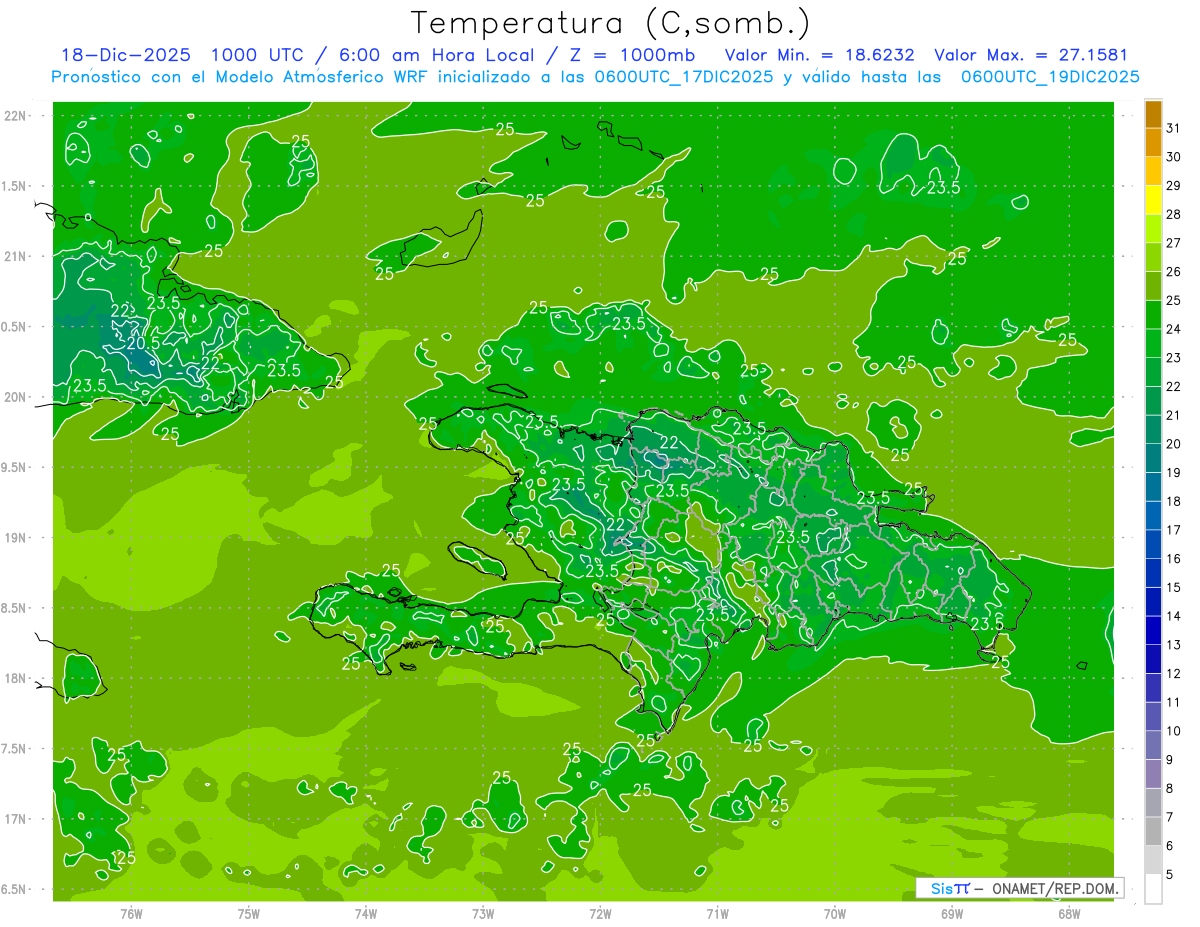This screenshot has height=927, width=1200.
Task: Click "Valor Max. = 27.1581" readout
Action: point(1030,55)
